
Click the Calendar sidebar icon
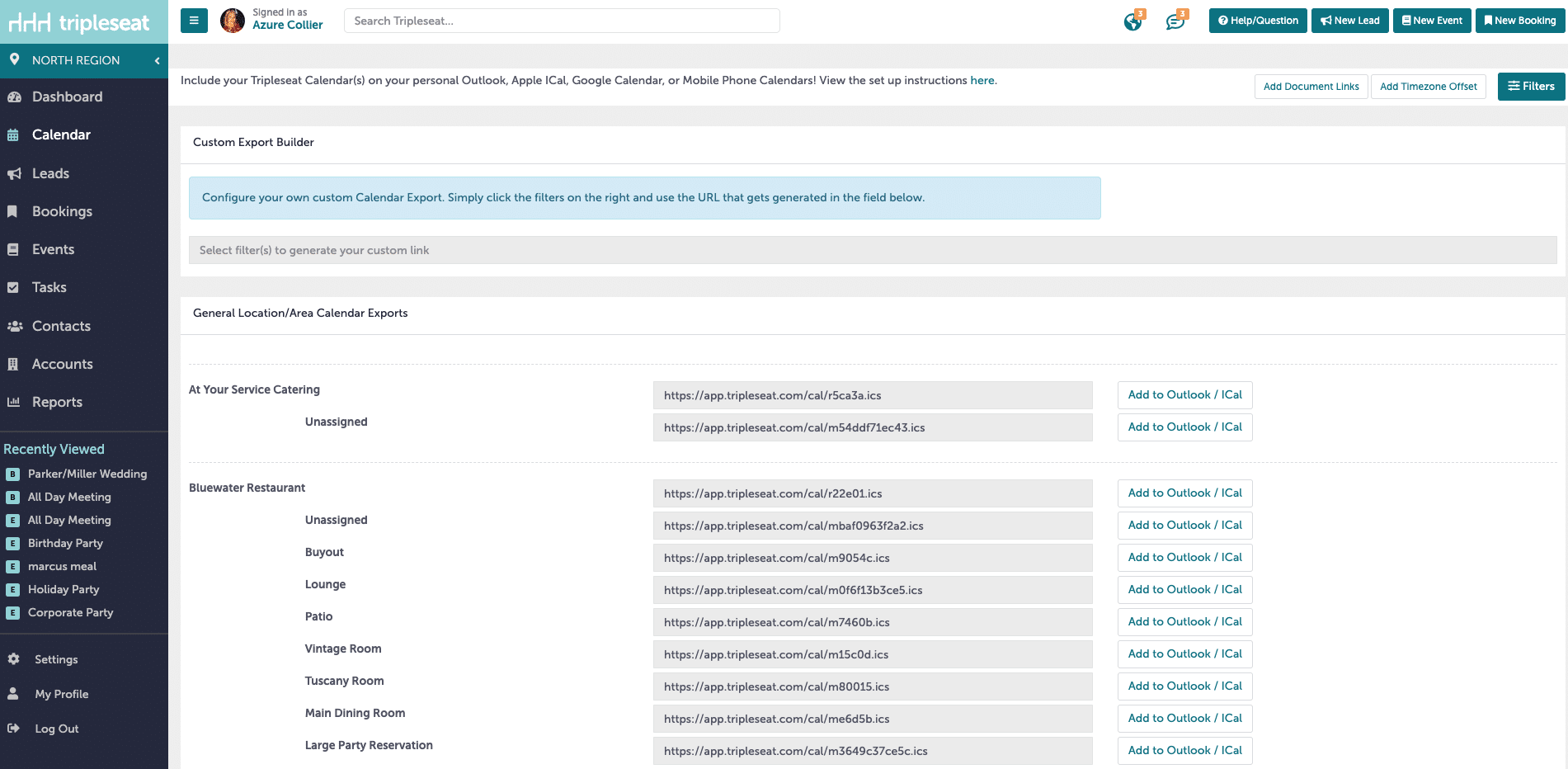pos(13,135)
